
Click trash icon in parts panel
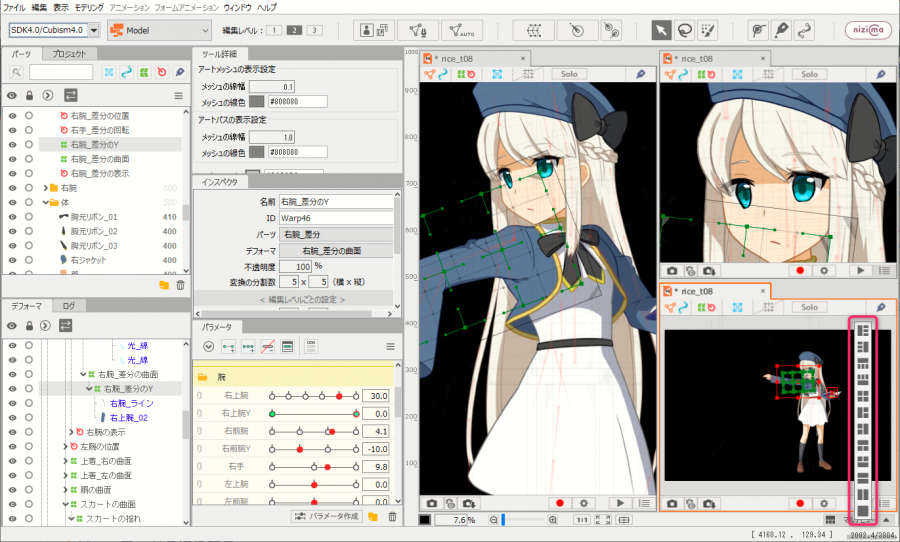pyautogui.click(x=180, y=285)
